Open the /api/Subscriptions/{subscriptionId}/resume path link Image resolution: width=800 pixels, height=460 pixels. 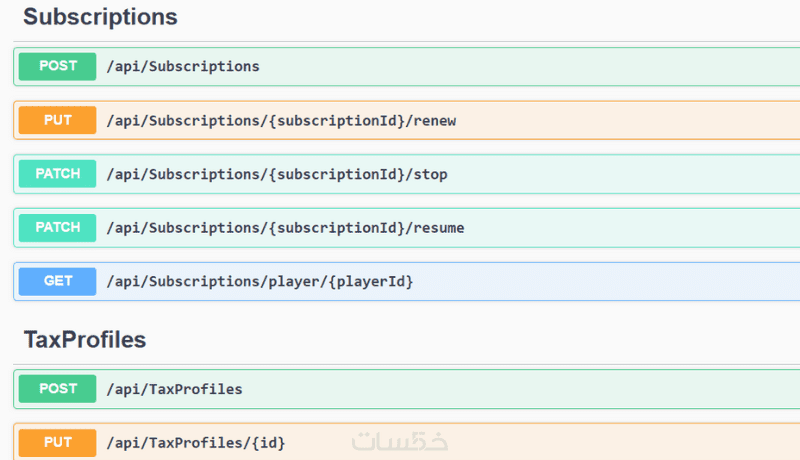pyautogui.click(x=285, y=228)
